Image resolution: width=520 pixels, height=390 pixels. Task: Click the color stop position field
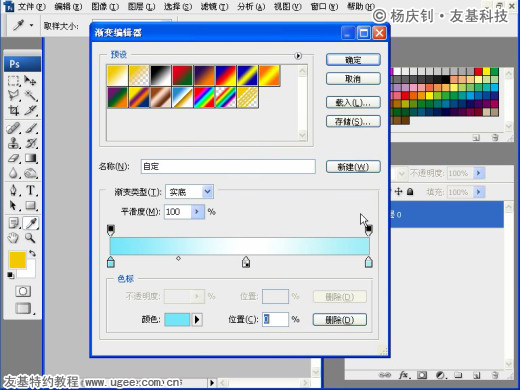point(275,319)
